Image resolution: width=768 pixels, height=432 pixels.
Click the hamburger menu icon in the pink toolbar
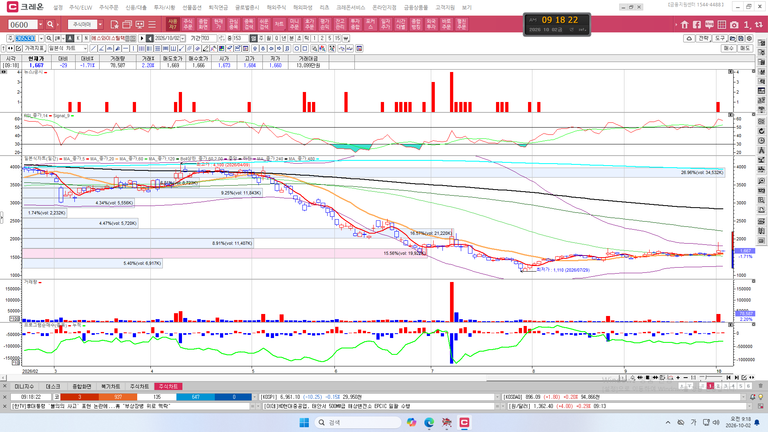tap(152, 24)
